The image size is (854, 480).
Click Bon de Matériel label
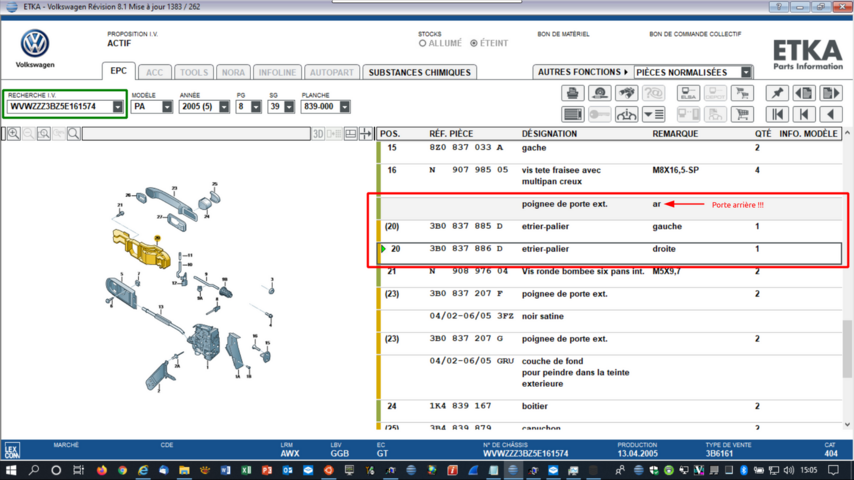tap(563, 34)
